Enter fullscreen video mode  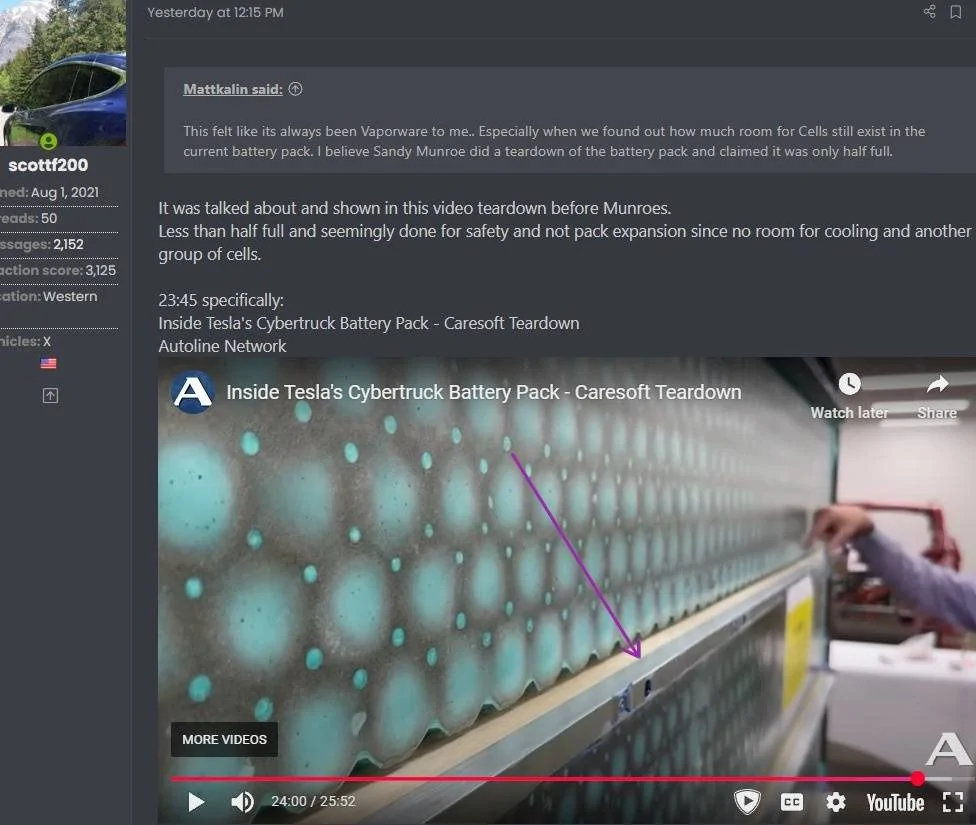pos(953,802)
